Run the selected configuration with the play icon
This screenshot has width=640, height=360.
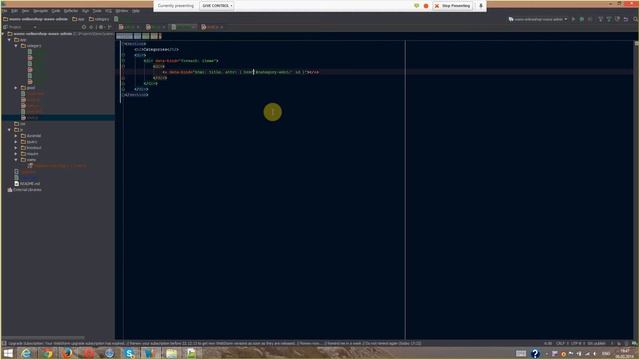[x=573, y=19]
